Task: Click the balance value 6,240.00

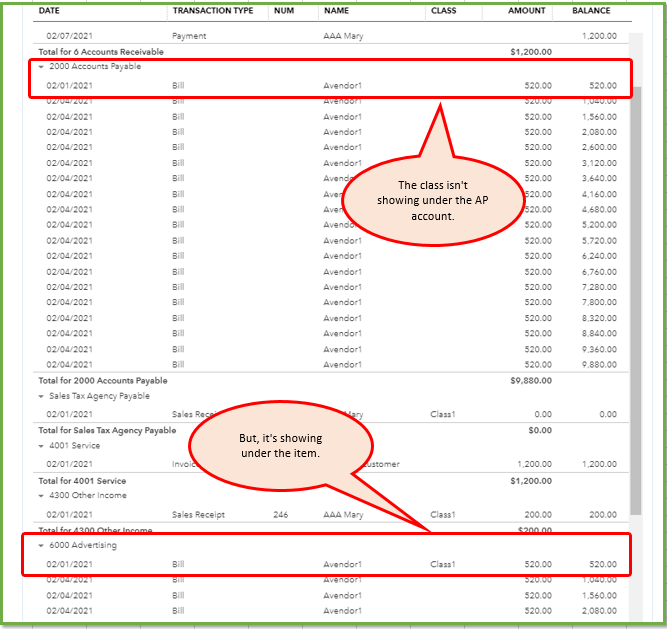Action: tap(599, 256)
